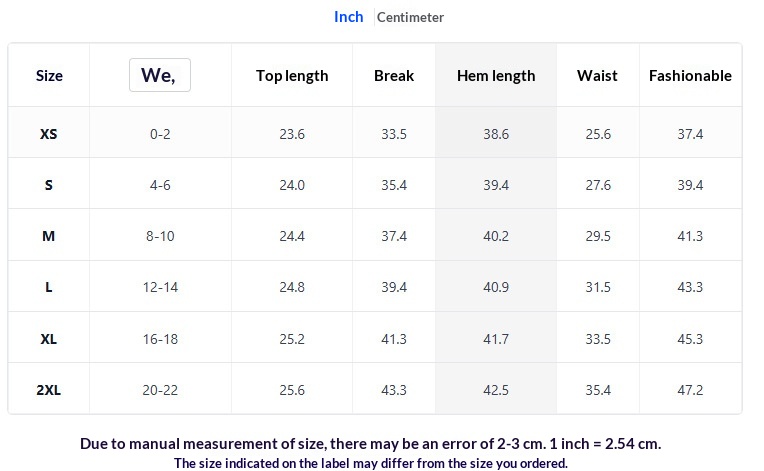Click the Fashionable column header
The height and width of the screenshot is (471, 764).
690,75
